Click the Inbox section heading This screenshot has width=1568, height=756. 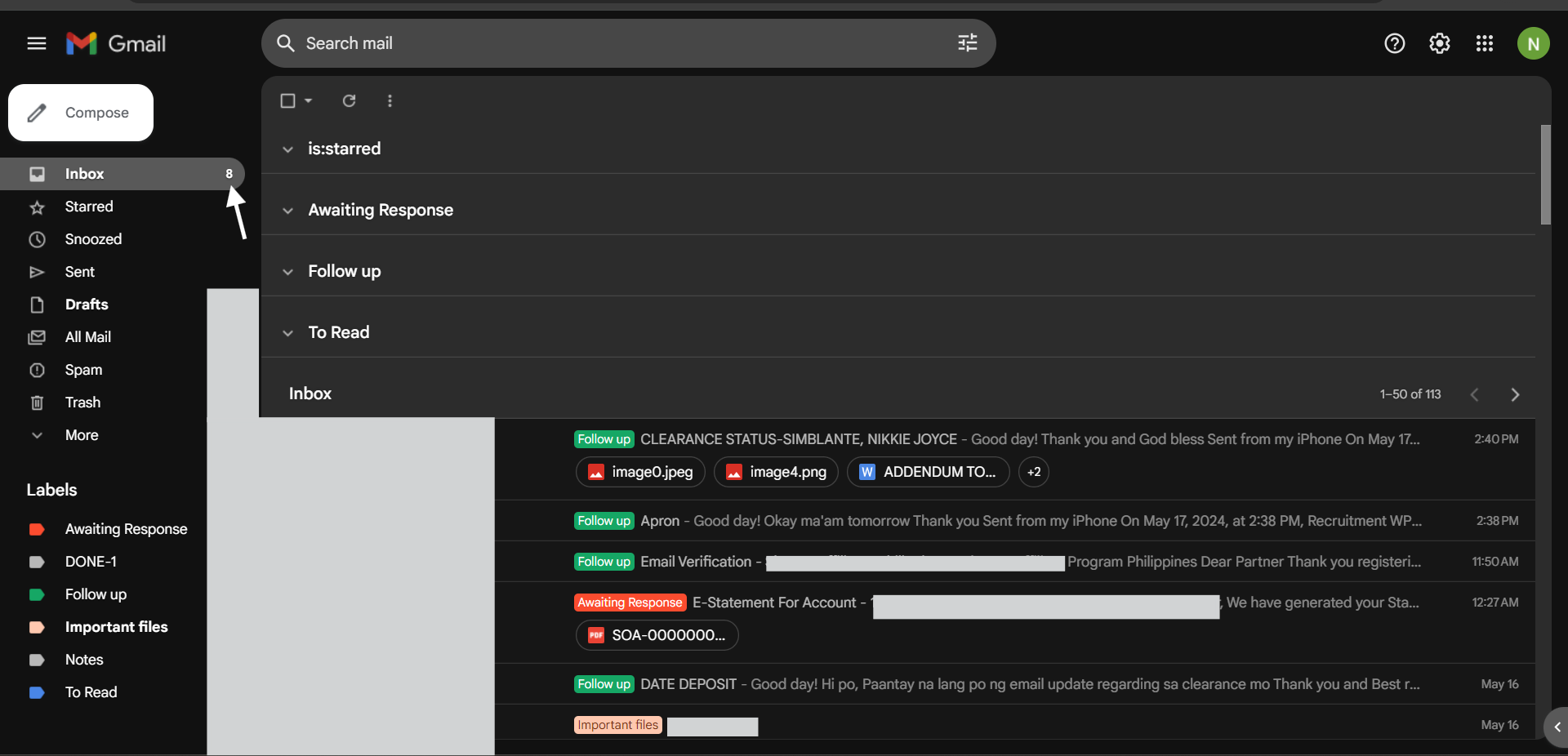pos(310,394)
